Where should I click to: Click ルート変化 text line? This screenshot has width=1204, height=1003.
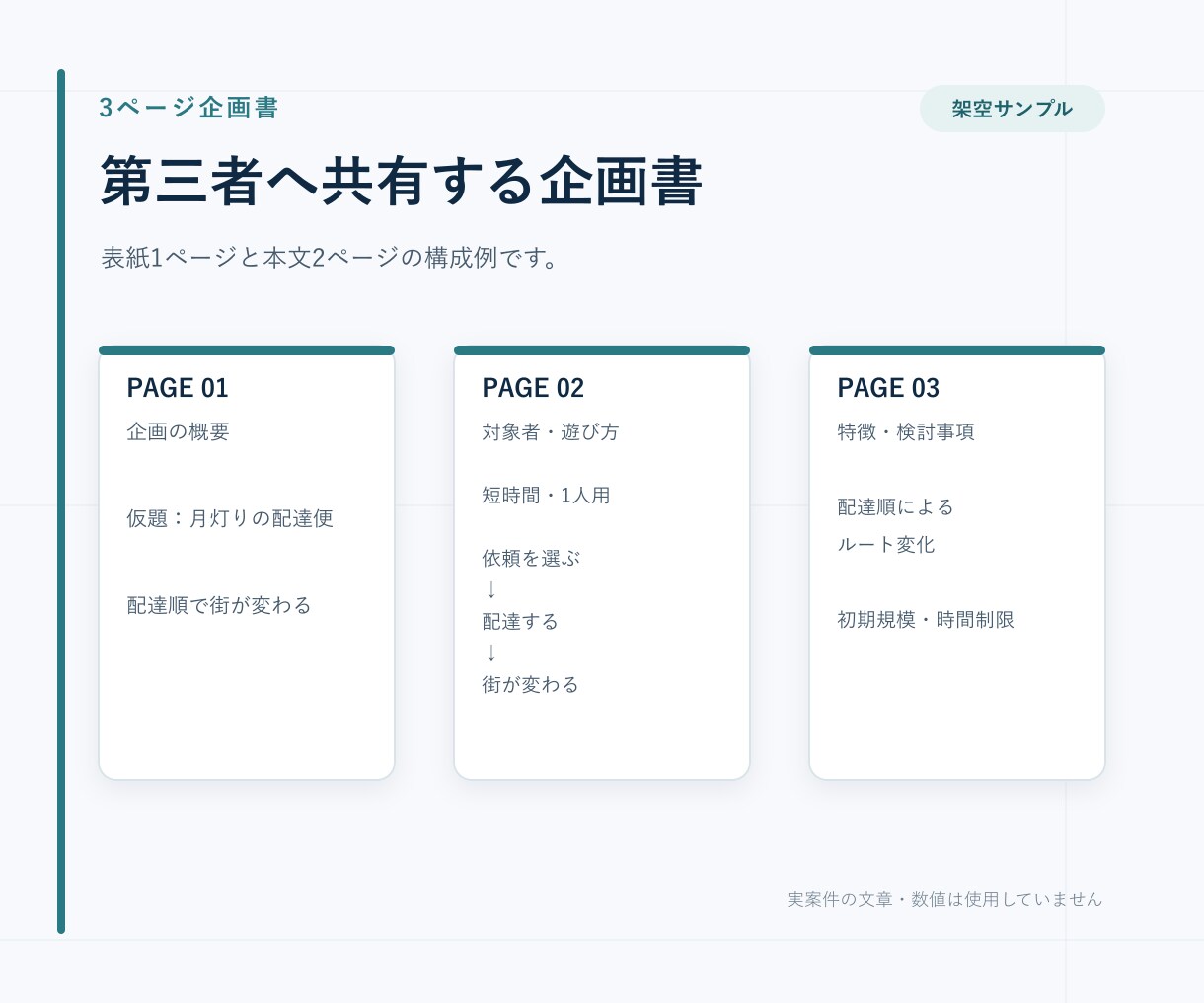[x=885, y=545]
